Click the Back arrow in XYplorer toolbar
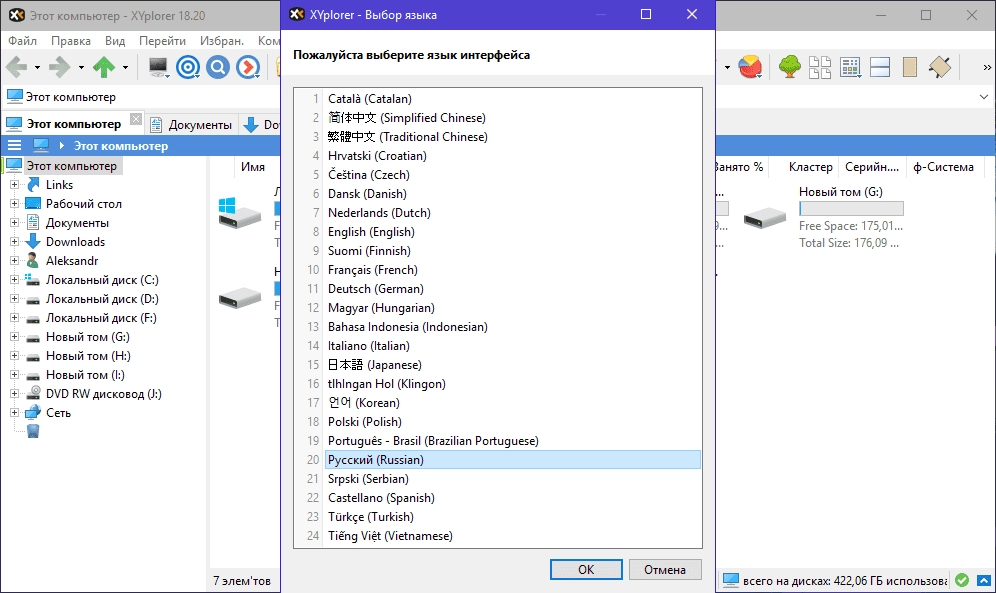The image size is (996, 593). click(17, 67)
